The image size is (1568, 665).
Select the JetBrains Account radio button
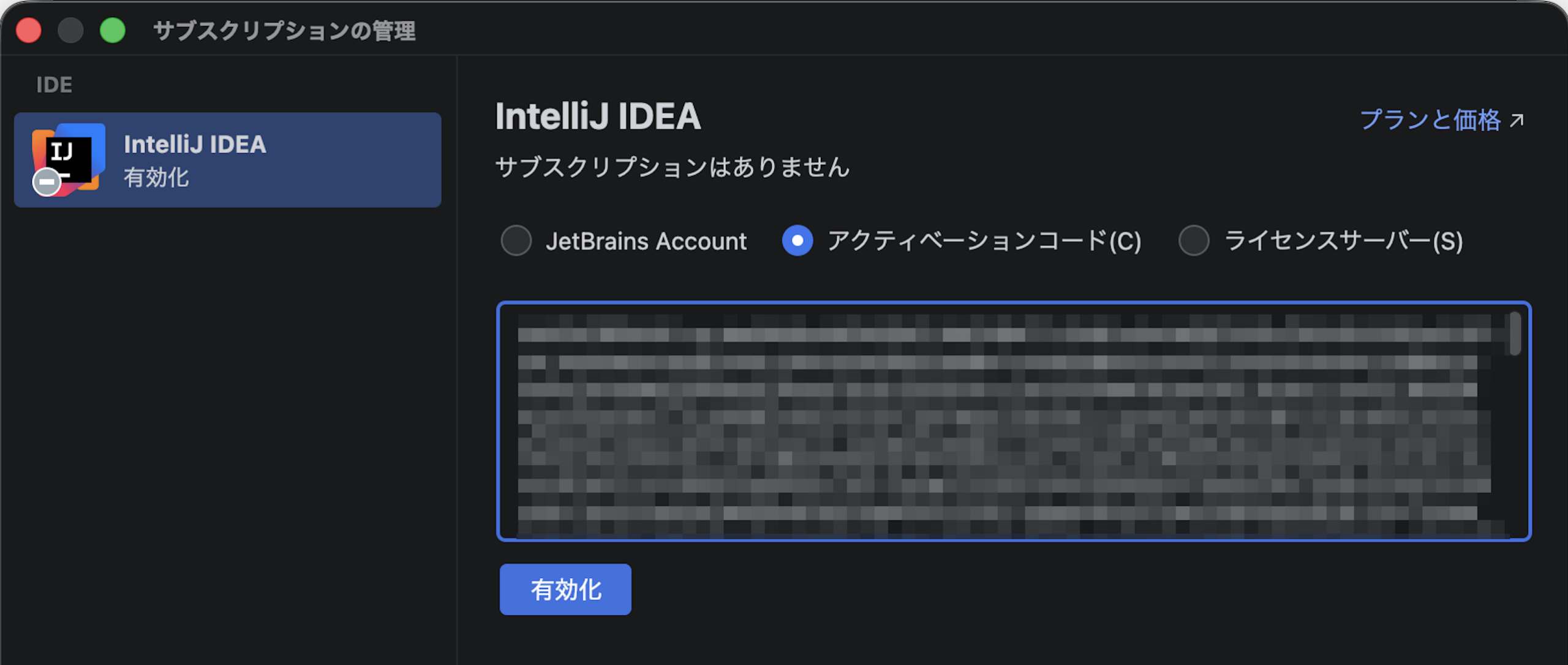(516, 240)
